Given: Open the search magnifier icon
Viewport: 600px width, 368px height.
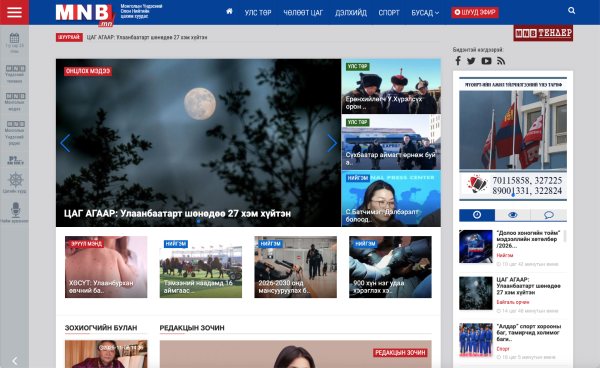Looking at the screenshot, I should pos(571,11).
